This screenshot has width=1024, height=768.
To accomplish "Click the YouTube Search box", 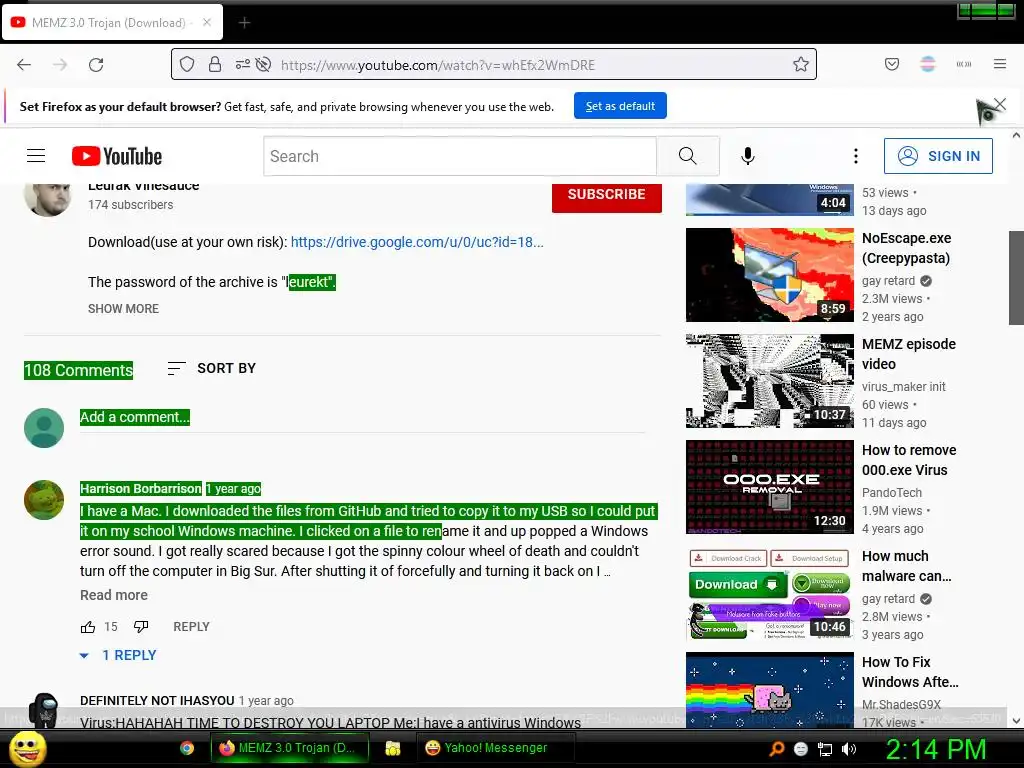I will pos(460,156).
